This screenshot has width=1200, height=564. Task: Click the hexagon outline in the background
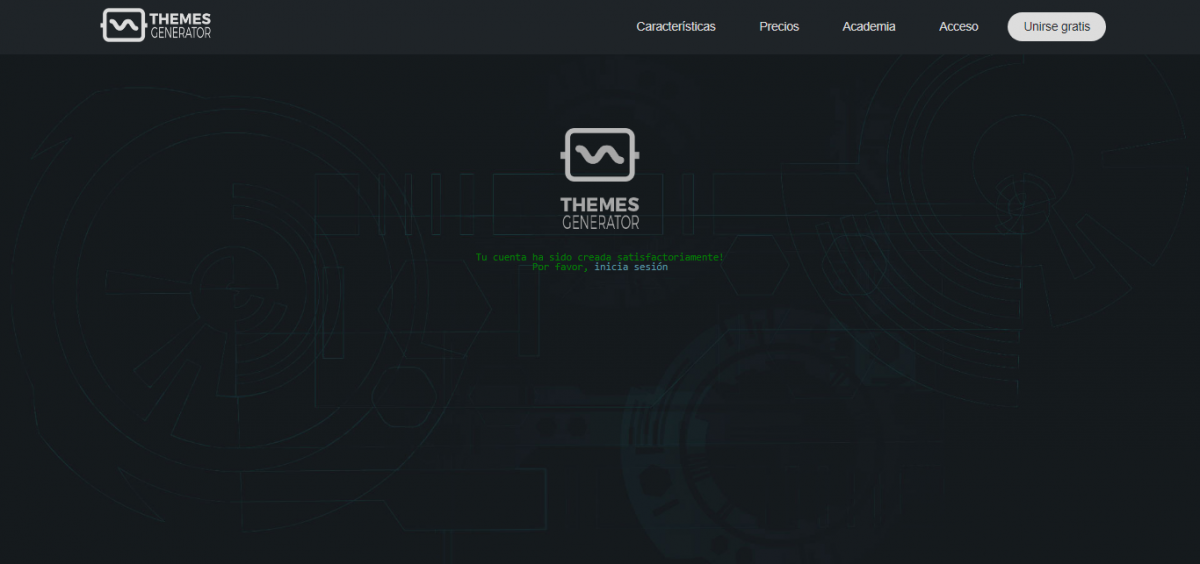[405, 395]
